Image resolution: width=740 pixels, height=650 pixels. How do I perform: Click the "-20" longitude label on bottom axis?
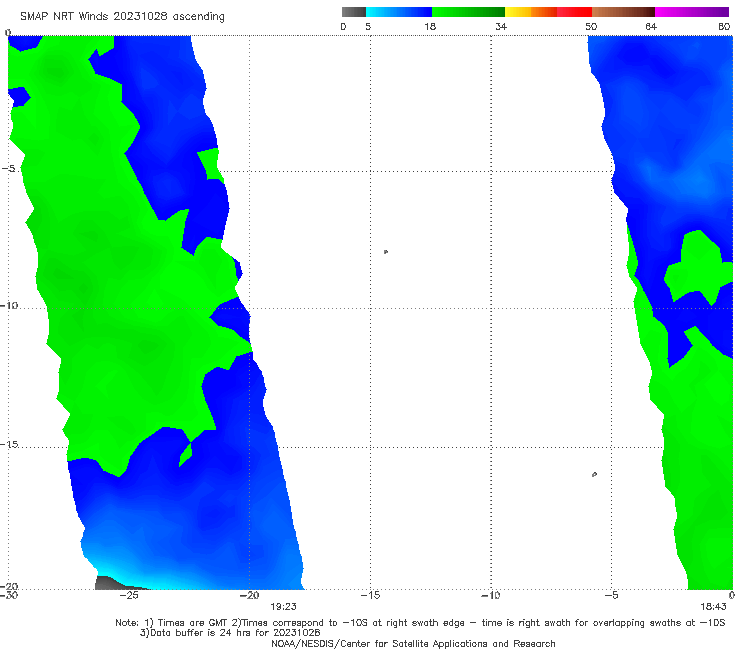250,595
